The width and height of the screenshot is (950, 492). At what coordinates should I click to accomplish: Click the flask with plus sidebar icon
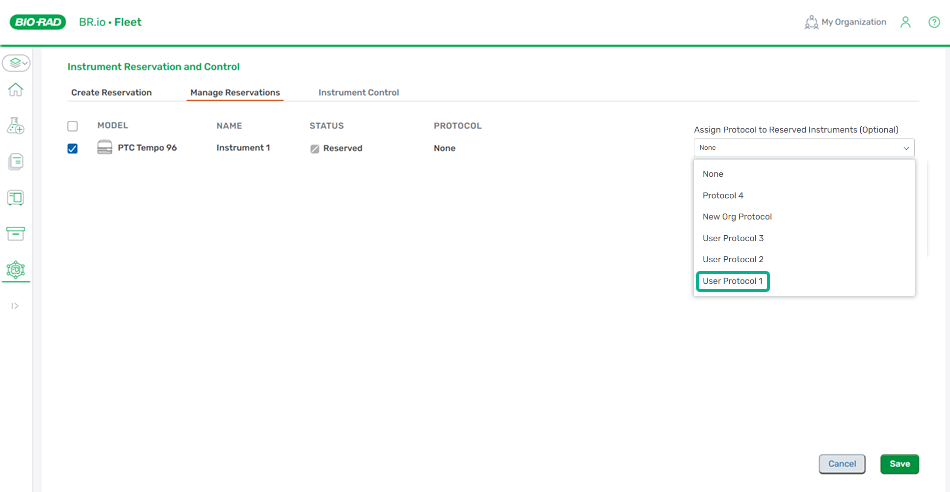pos(15,125)
